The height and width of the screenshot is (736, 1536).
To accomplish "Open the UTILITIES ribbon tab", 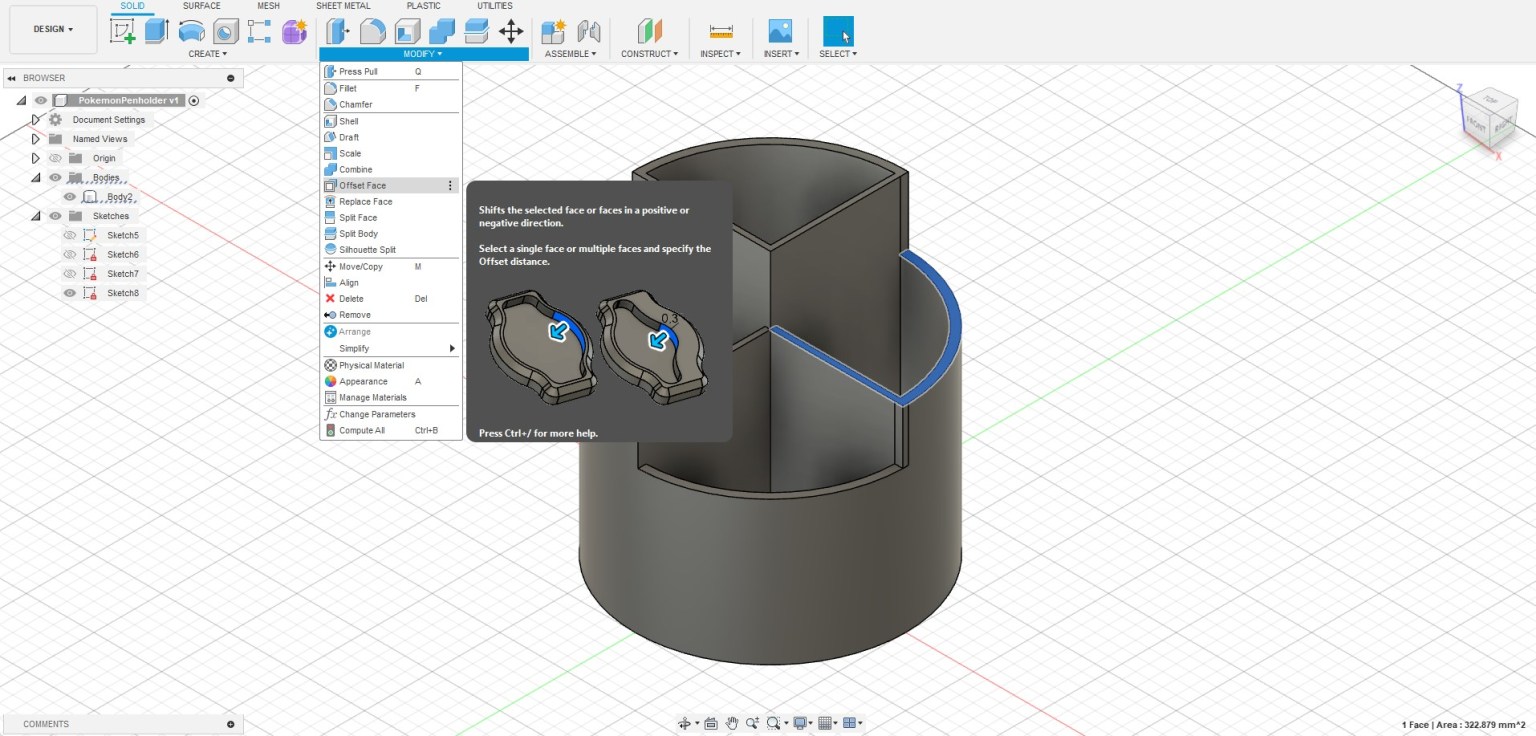I will (x=493, y=6).
